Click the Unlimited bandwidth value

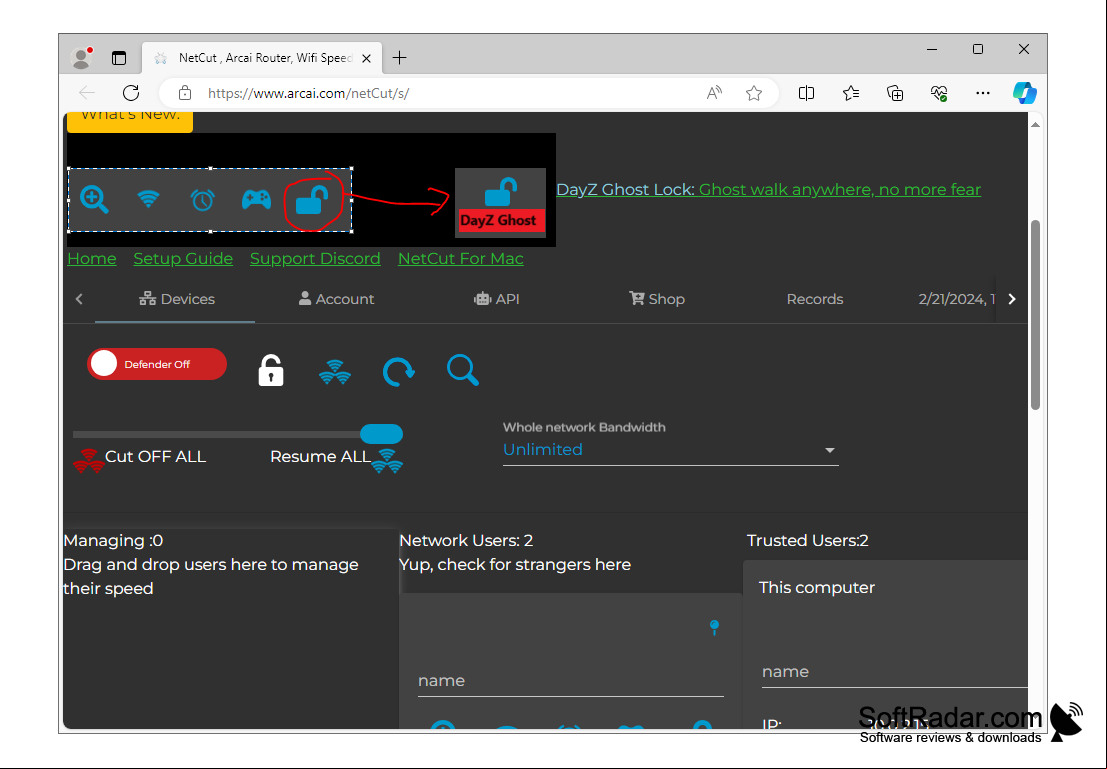pyautogui.click(x=542, y=450)
